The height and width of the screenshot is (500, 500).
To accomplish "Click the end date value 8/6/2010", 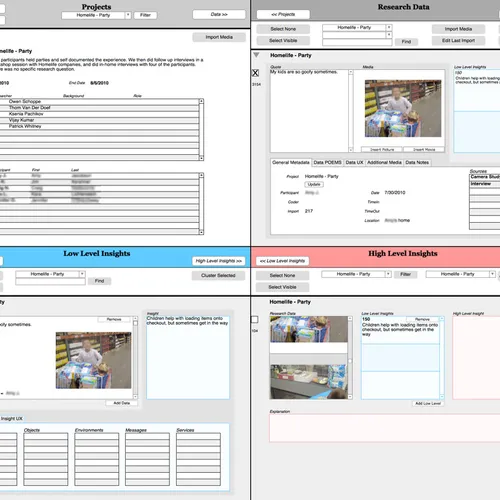I will [x=99, y=83].
